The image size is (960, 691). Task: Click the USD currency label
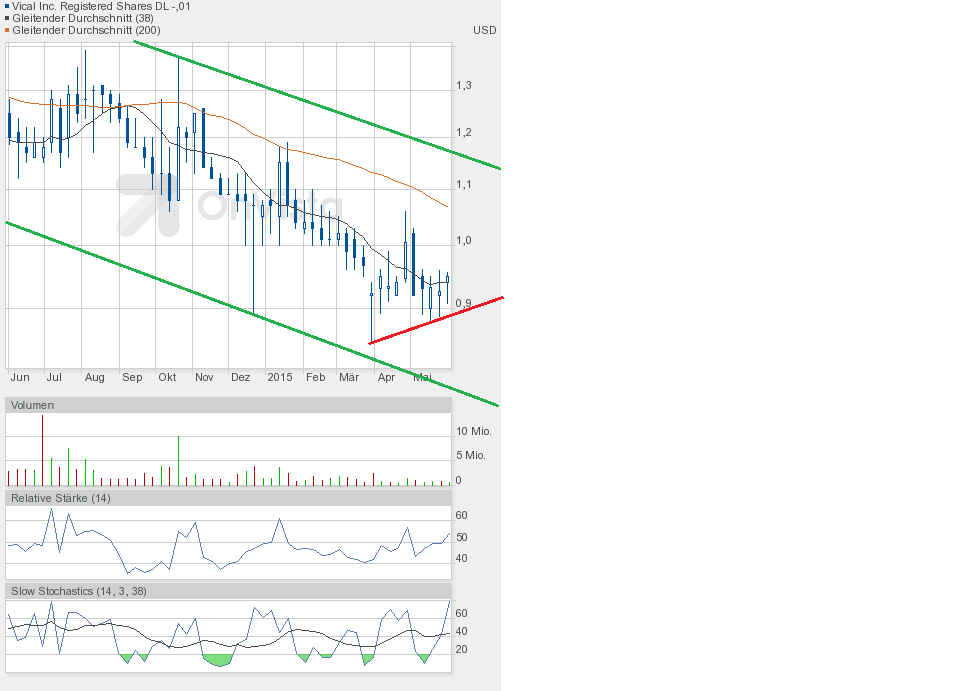[484, 30]
